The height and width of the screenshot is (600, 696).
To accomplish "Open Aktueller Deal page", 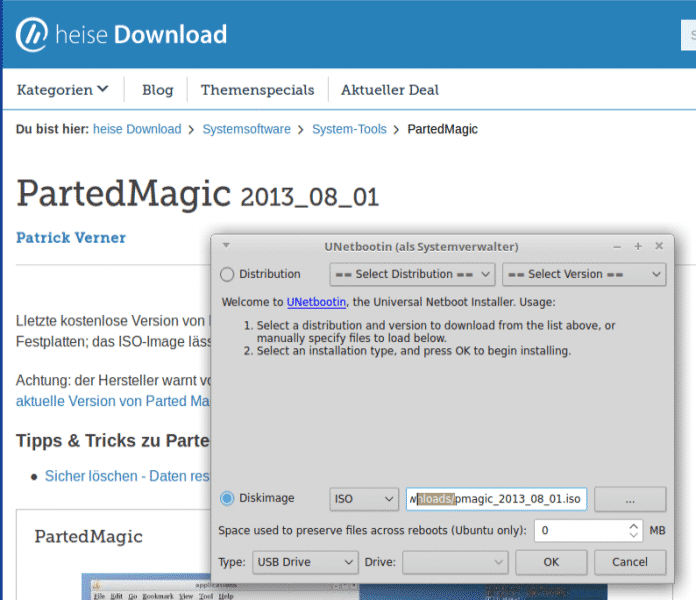I will (389, 90).
